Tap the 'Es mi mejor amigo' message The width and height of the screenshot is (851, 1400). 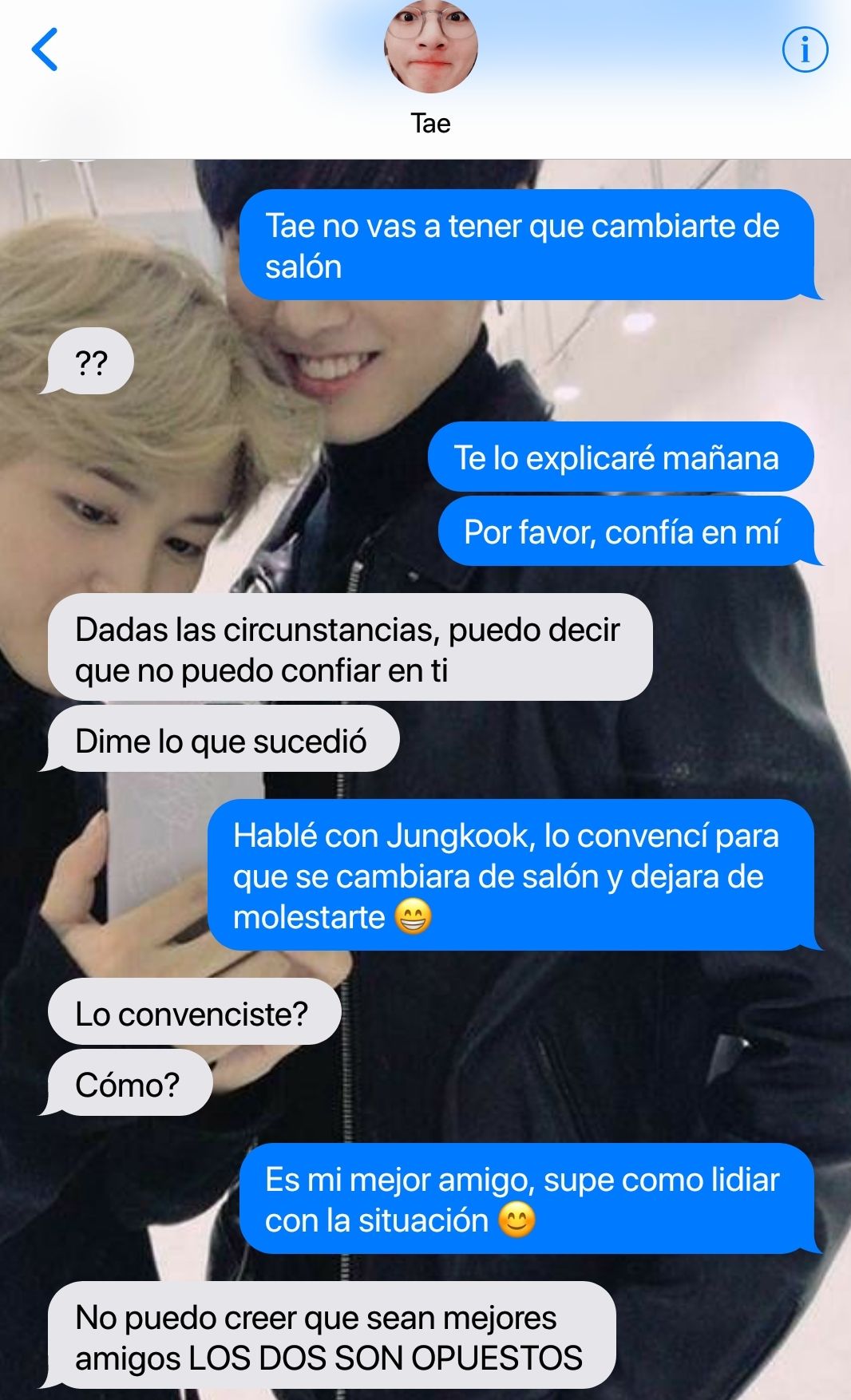tap(528, 1199)
